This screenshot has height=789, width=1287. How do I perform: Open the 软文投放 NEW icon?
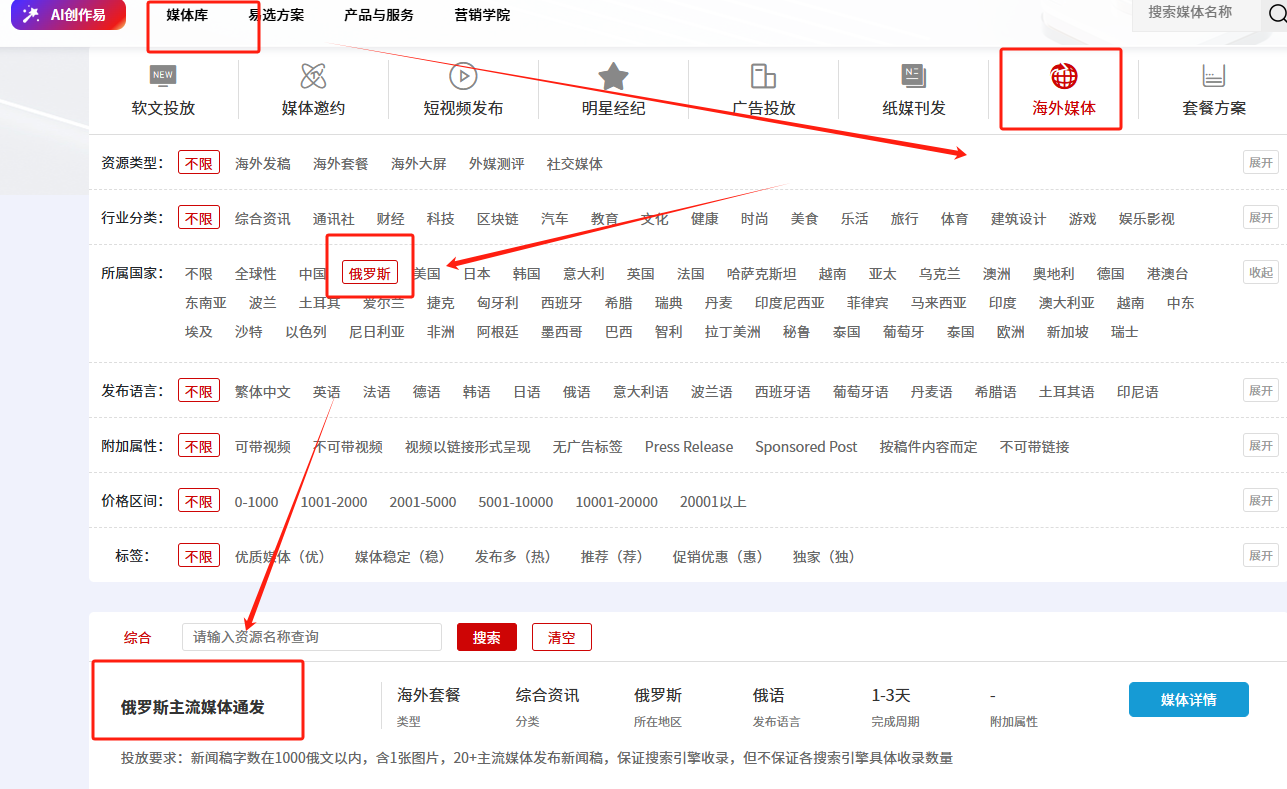coord(163,76)
